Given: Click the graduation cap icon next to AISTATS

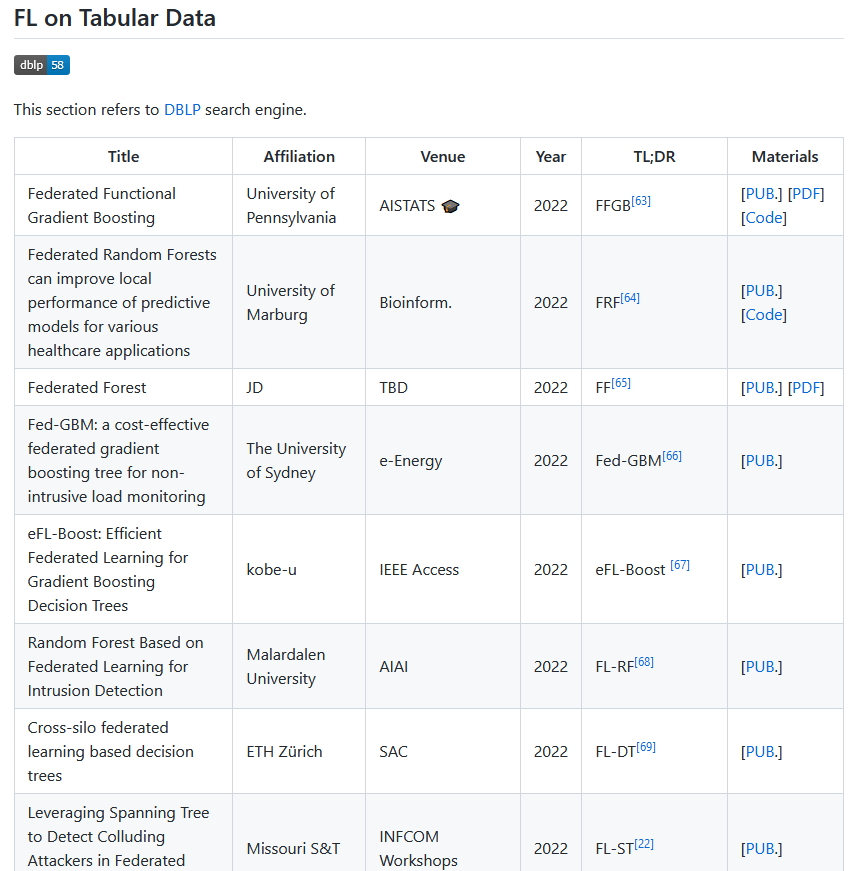Looking at the screenshot, I should [450, 206].
